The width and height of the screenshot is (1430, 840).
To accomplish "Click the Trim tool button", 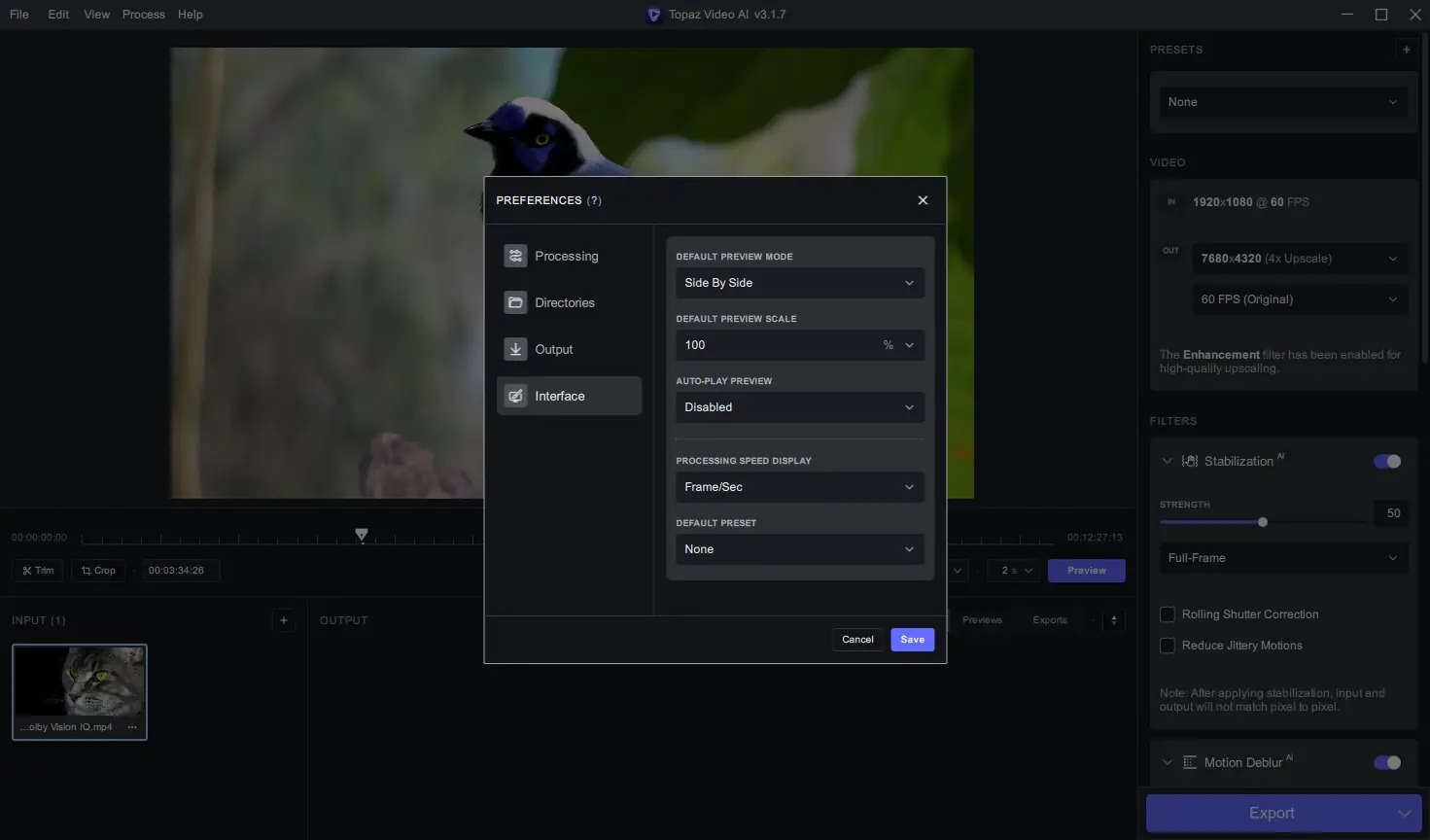I will click(38, 571).
